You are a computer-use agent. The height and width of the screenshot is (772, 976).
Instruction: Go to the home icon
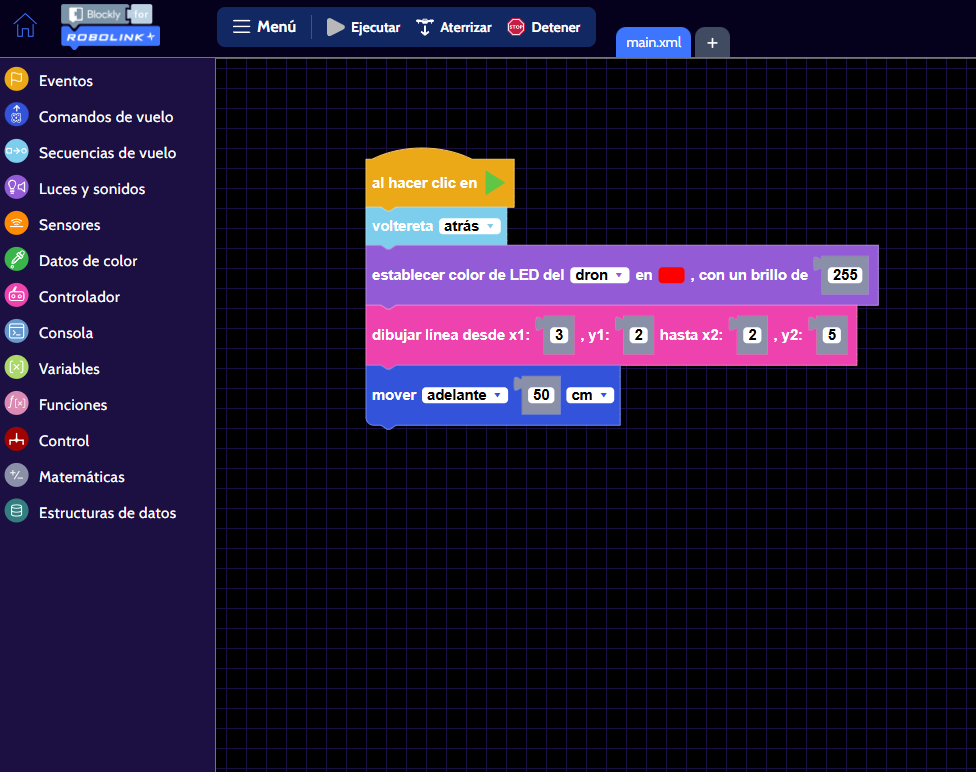(x=26, y=26)
